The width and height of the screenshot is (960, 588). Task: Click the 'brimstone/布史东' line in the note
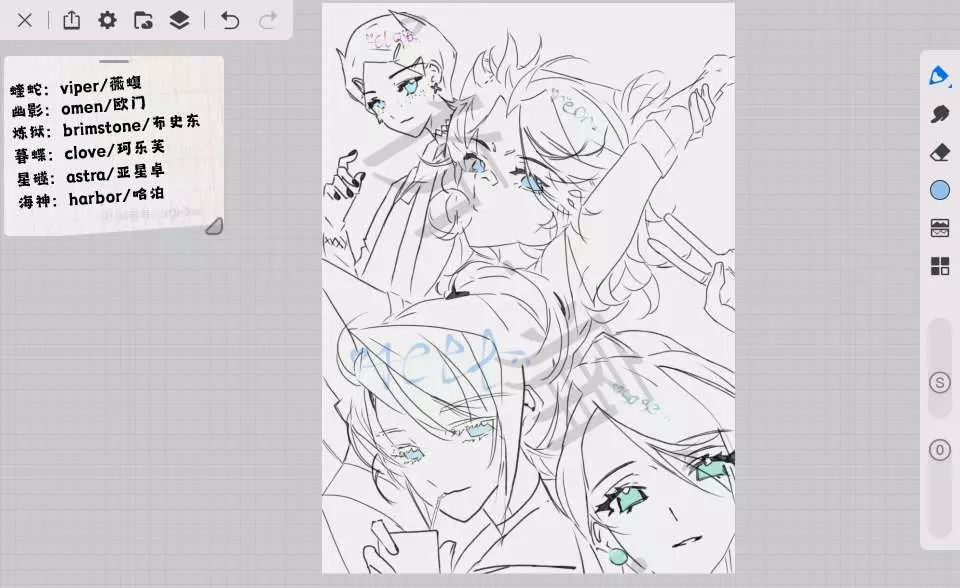(x=106, y=128)
